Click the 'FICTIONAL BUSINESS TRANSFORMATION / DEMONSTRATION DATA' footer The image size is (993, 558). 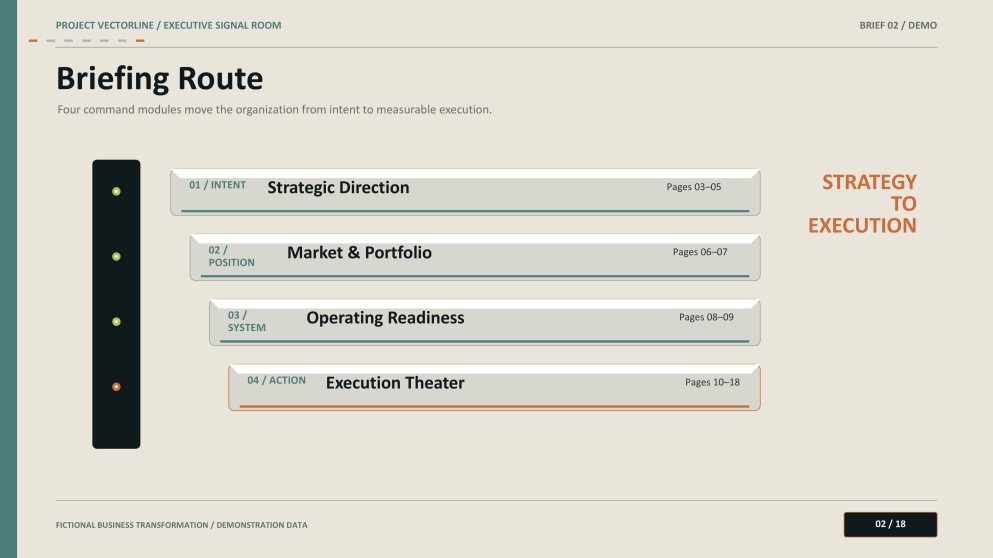182,525
